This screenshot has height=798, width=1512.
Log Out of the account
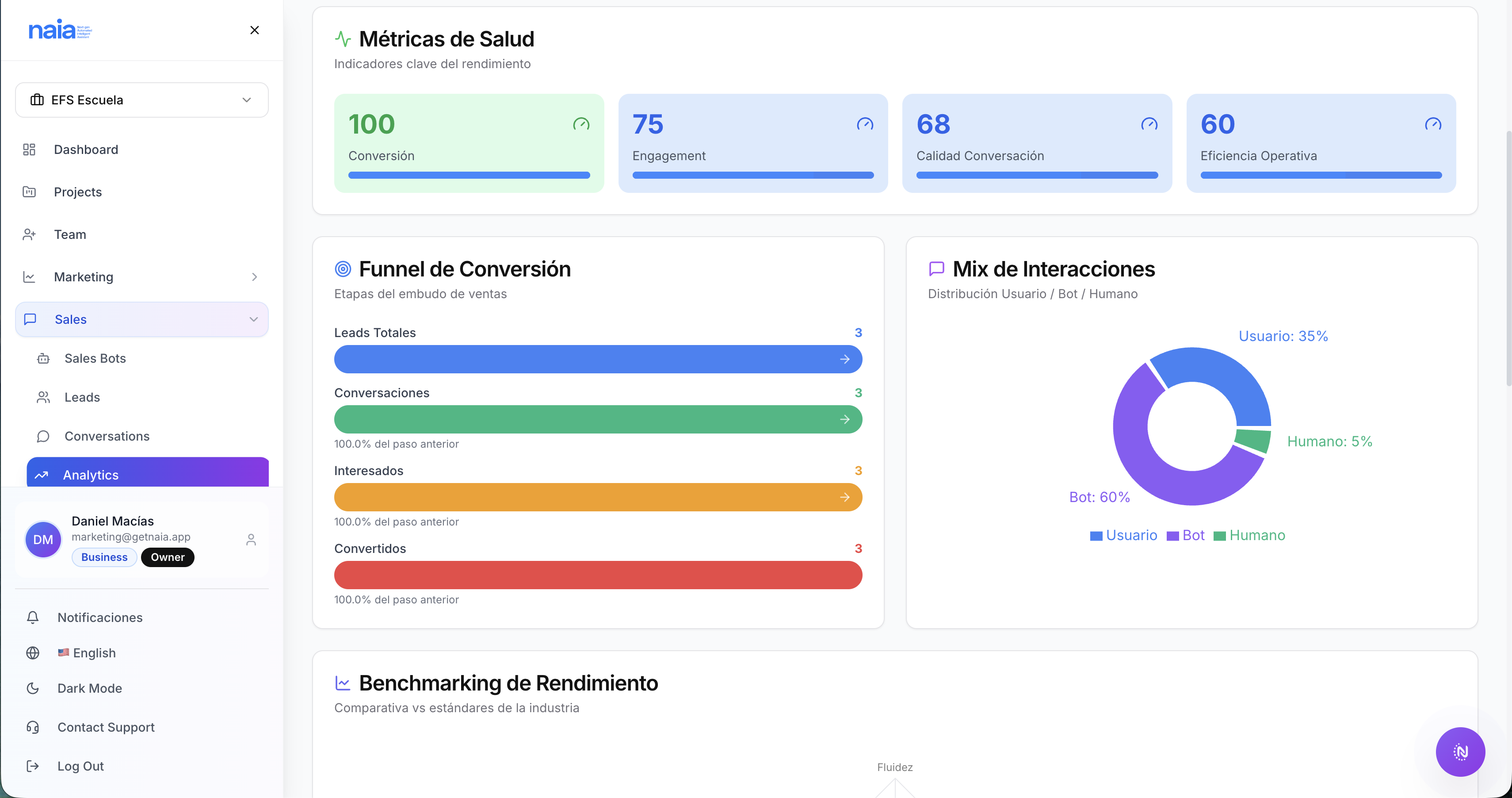coord(80,766)
